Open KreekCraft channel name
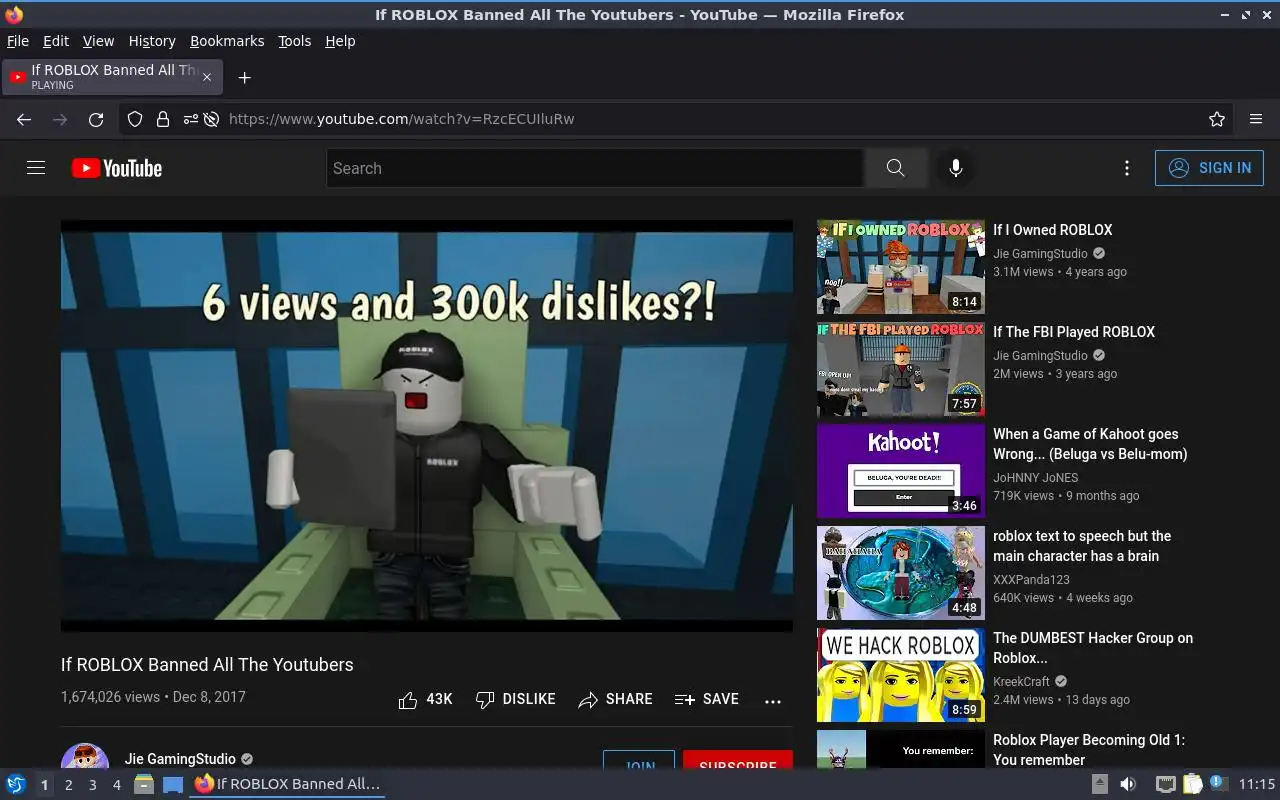1280x800 pixels. click(x=1021, y=682)
